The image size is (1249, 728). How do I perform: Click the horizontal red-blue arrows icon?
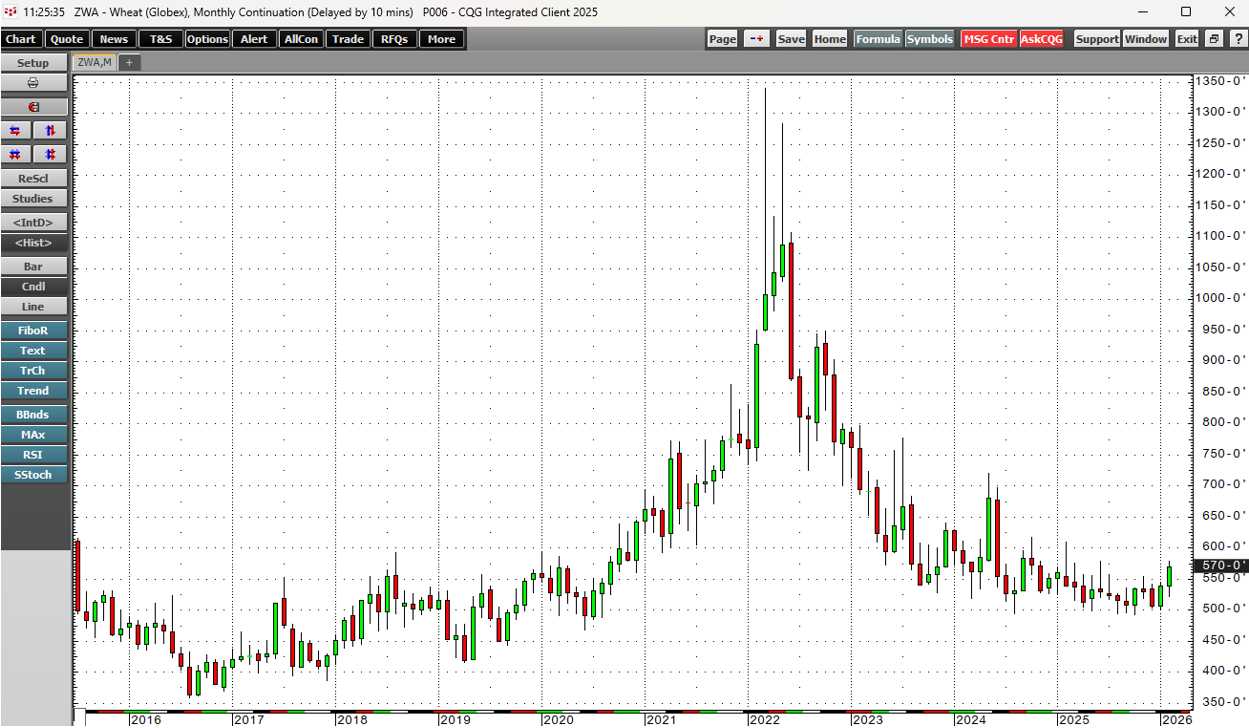pyautogui.click(x=15, y=131)
